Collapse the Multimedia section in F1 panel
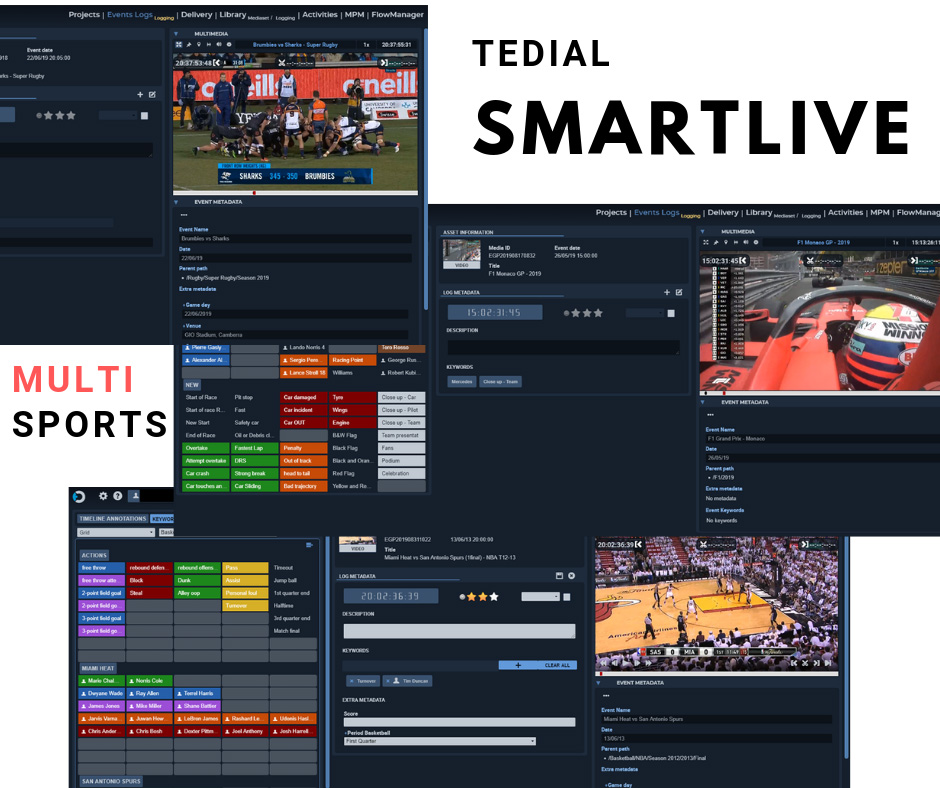The width and height of the screenshot is (940, 788). point(703,231)
